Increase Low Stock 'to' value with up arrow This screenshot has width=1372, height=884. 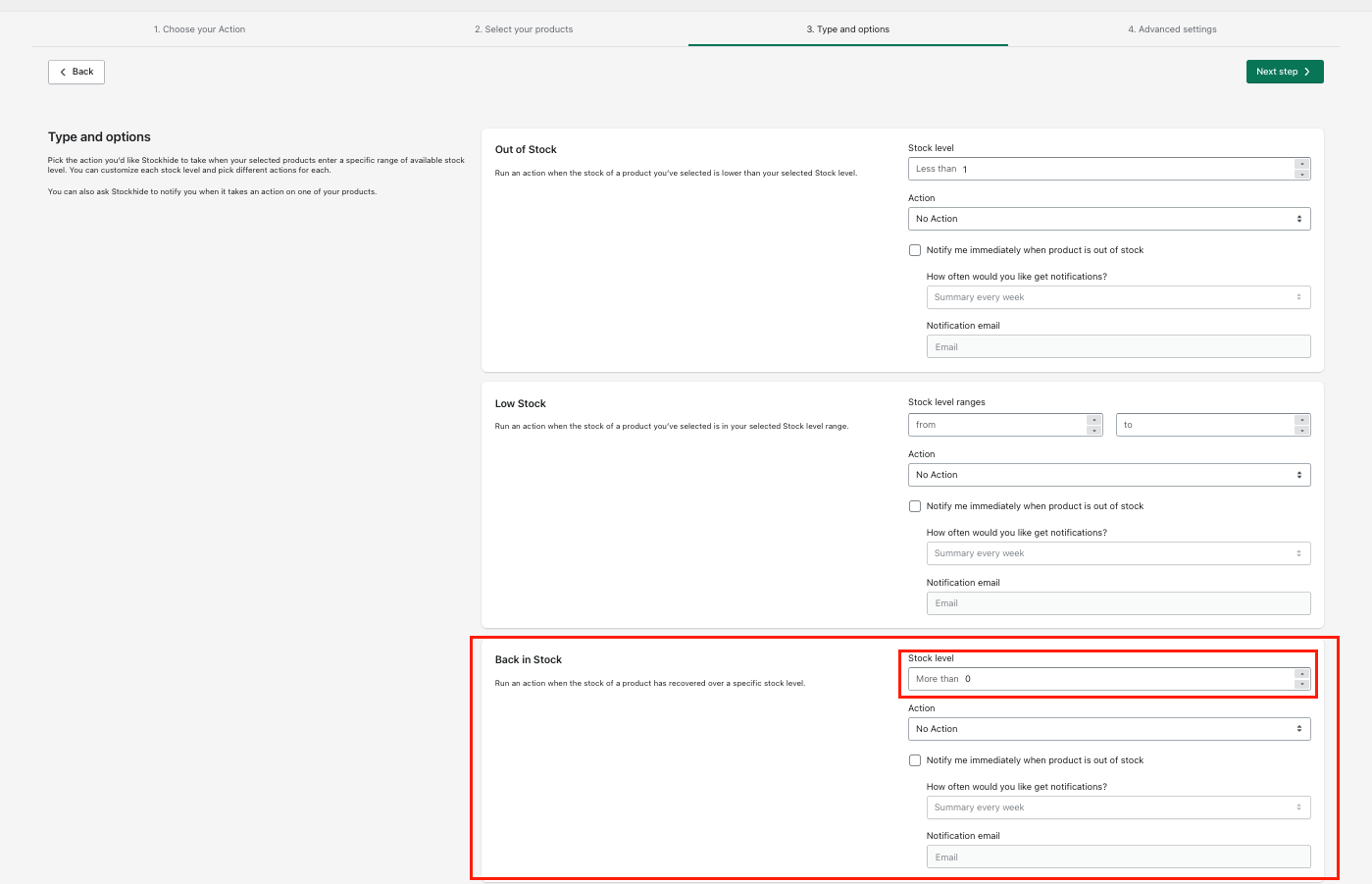point(1301,420)
